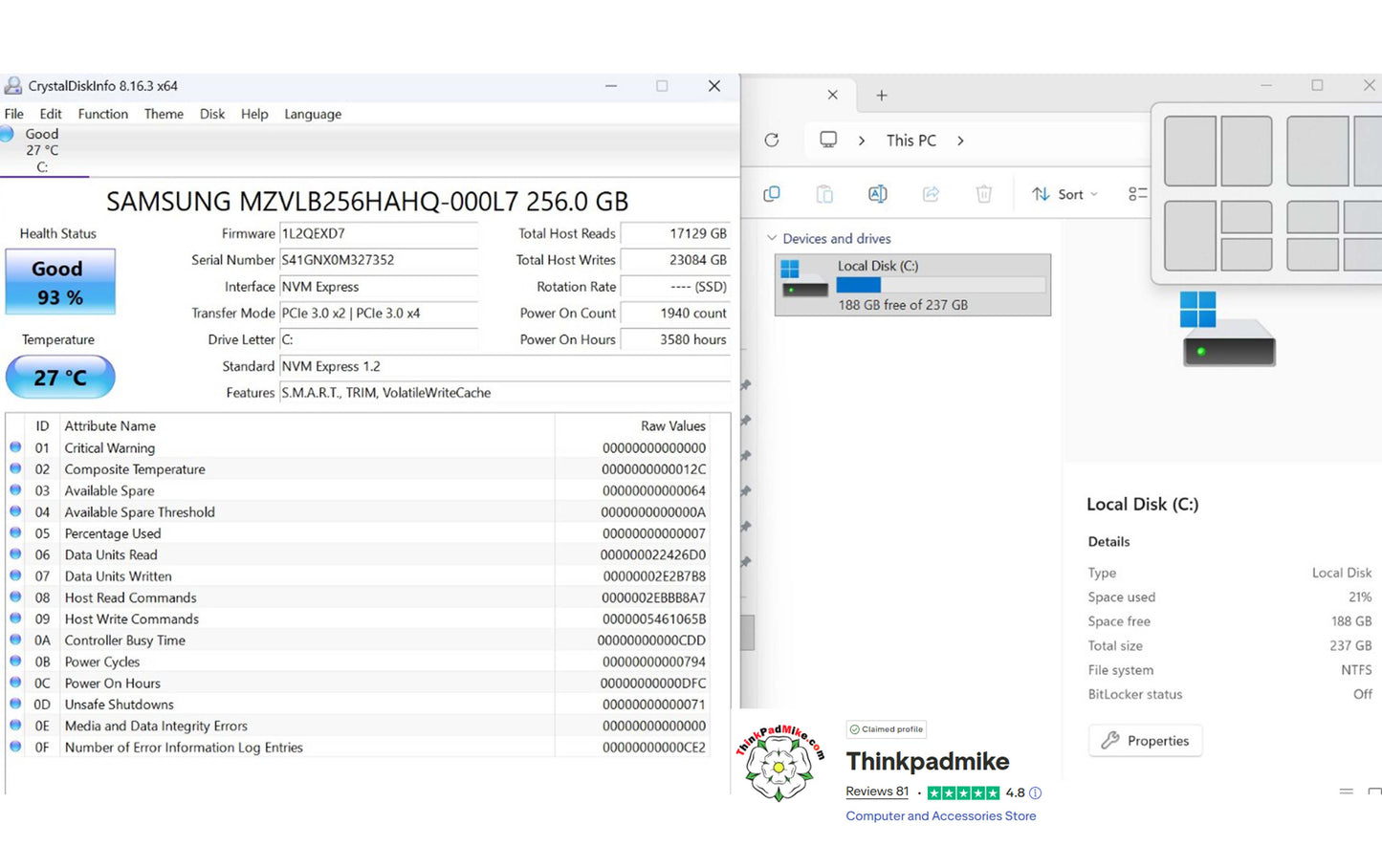The height and width of the screenshot is (868, 1382).
Task: Click the 27 °C temperature button
Action: [60, 378]
